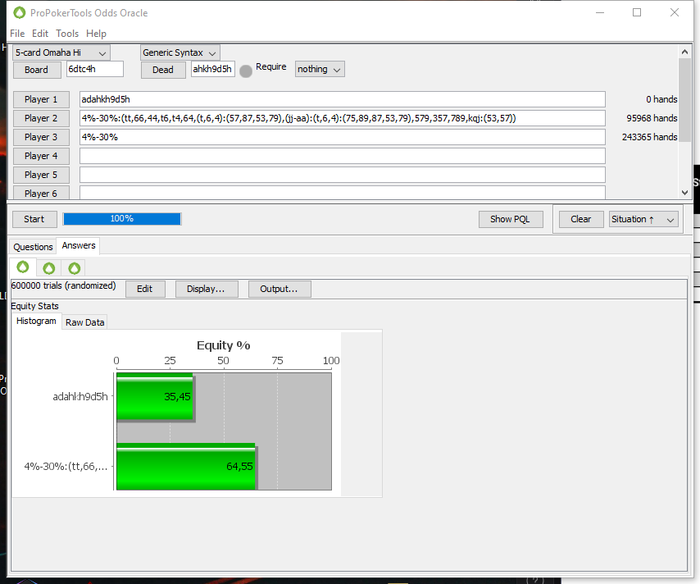The image size is (700, 584).
Task: Click the Board cards input field
Action: pos(95,69)
